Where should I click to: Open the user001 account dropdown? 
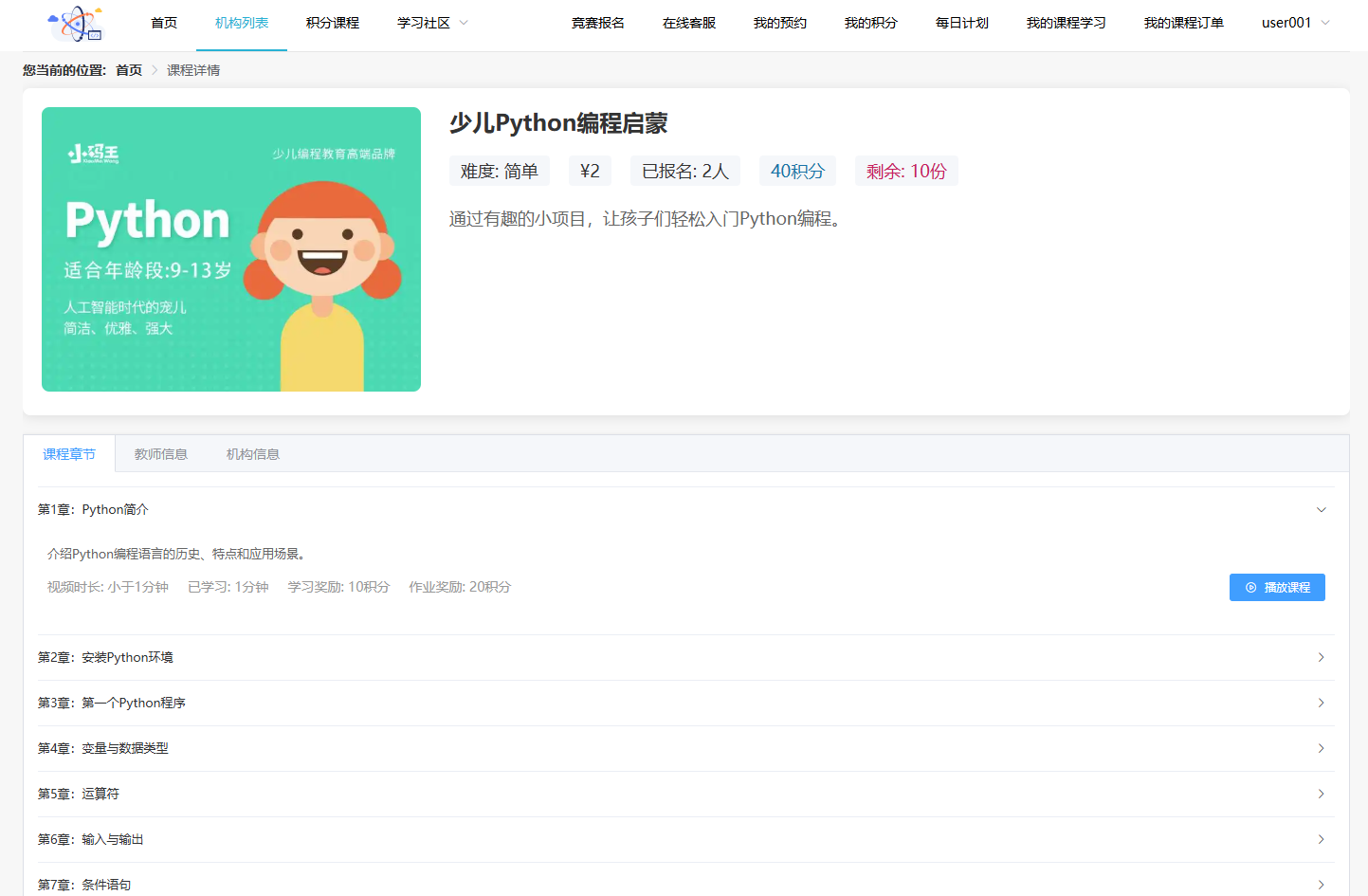pyautogui.click(x=1296, y=23)
